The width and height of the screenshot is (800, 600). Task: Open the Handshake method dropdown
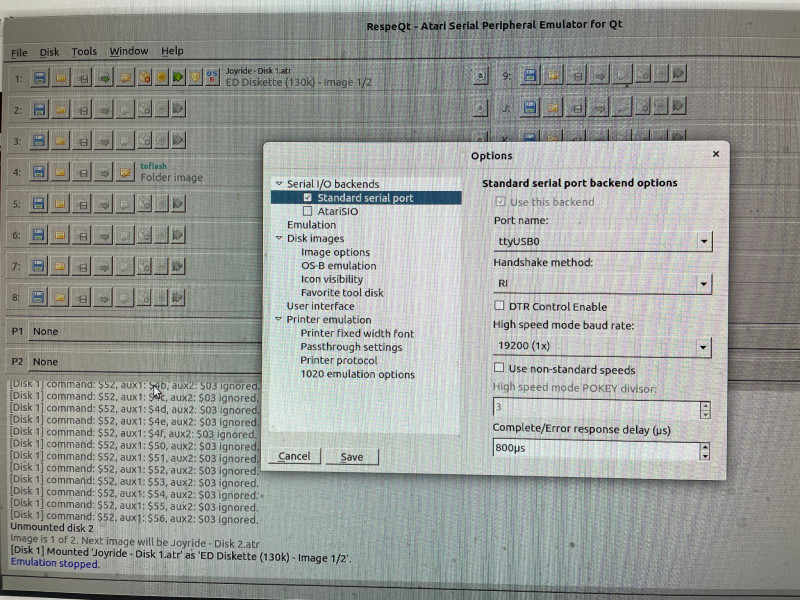pos(603,284)
